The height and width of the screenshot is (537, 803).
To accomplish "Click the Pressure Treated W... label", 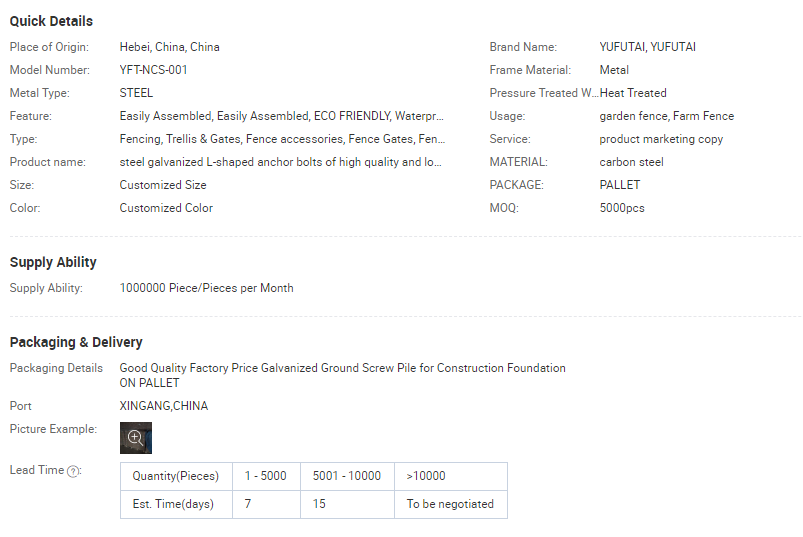I will 544,93.
